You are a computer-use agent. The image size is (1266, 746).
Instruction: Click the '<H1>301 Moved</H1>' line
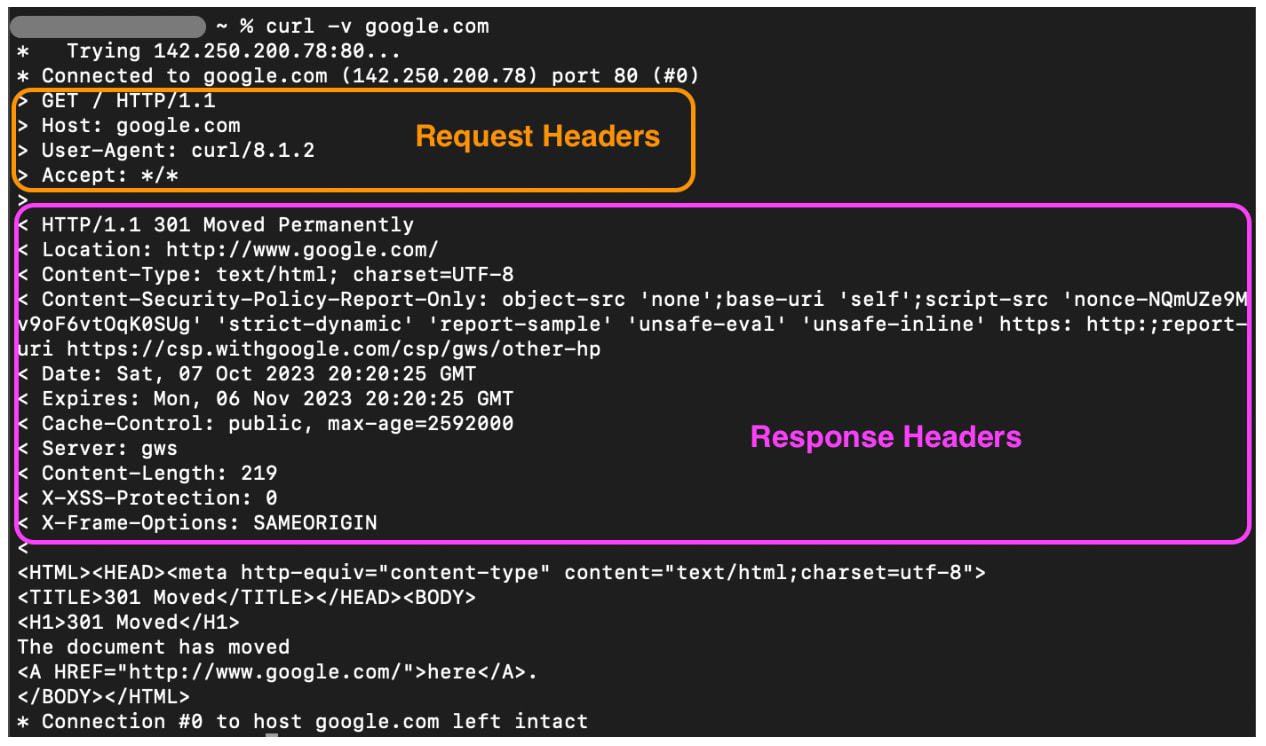[x=128, y=623]
